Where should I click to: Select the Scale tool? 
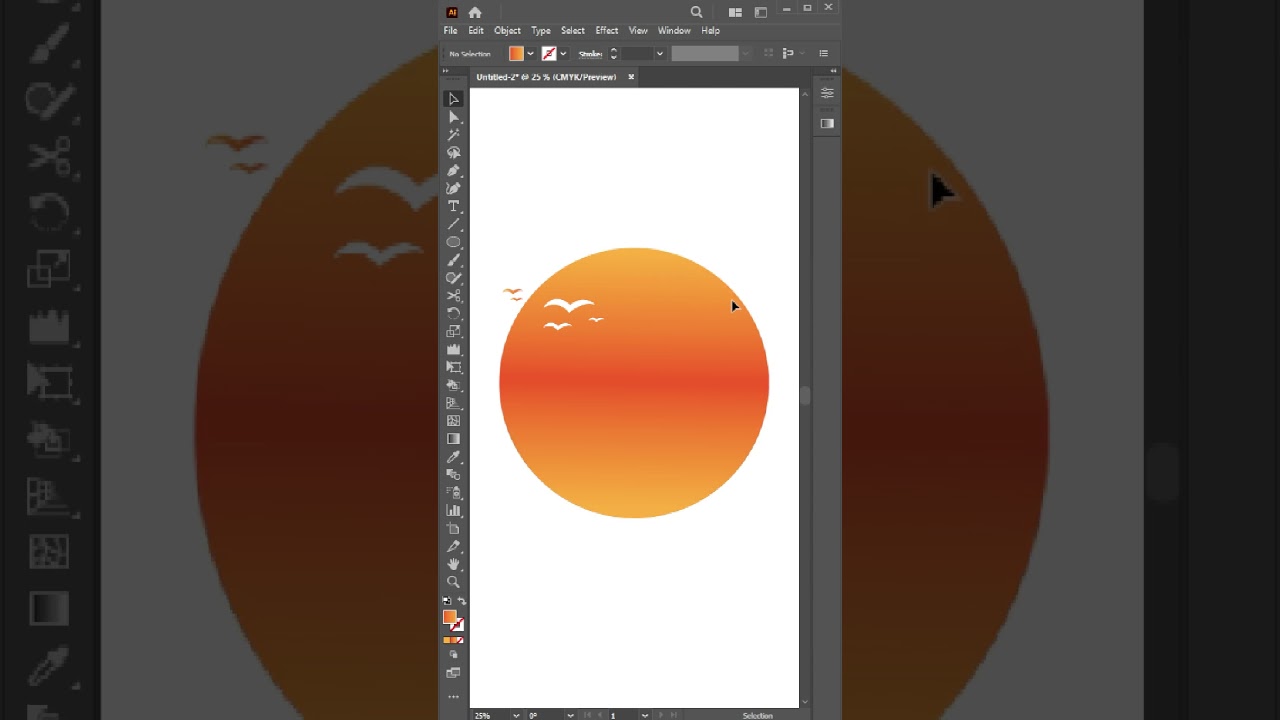point(453,332)
